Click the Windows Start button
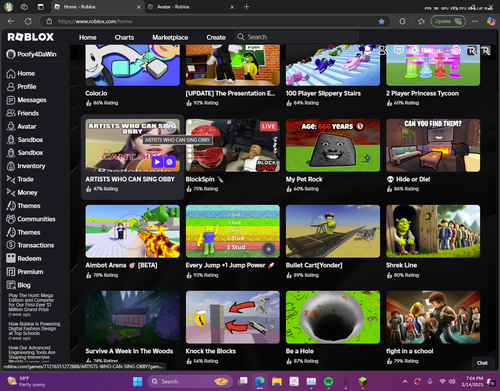Image resolution: width=500 pixels, height=391 pixels. pyautogui.click(x=137, y=381)
